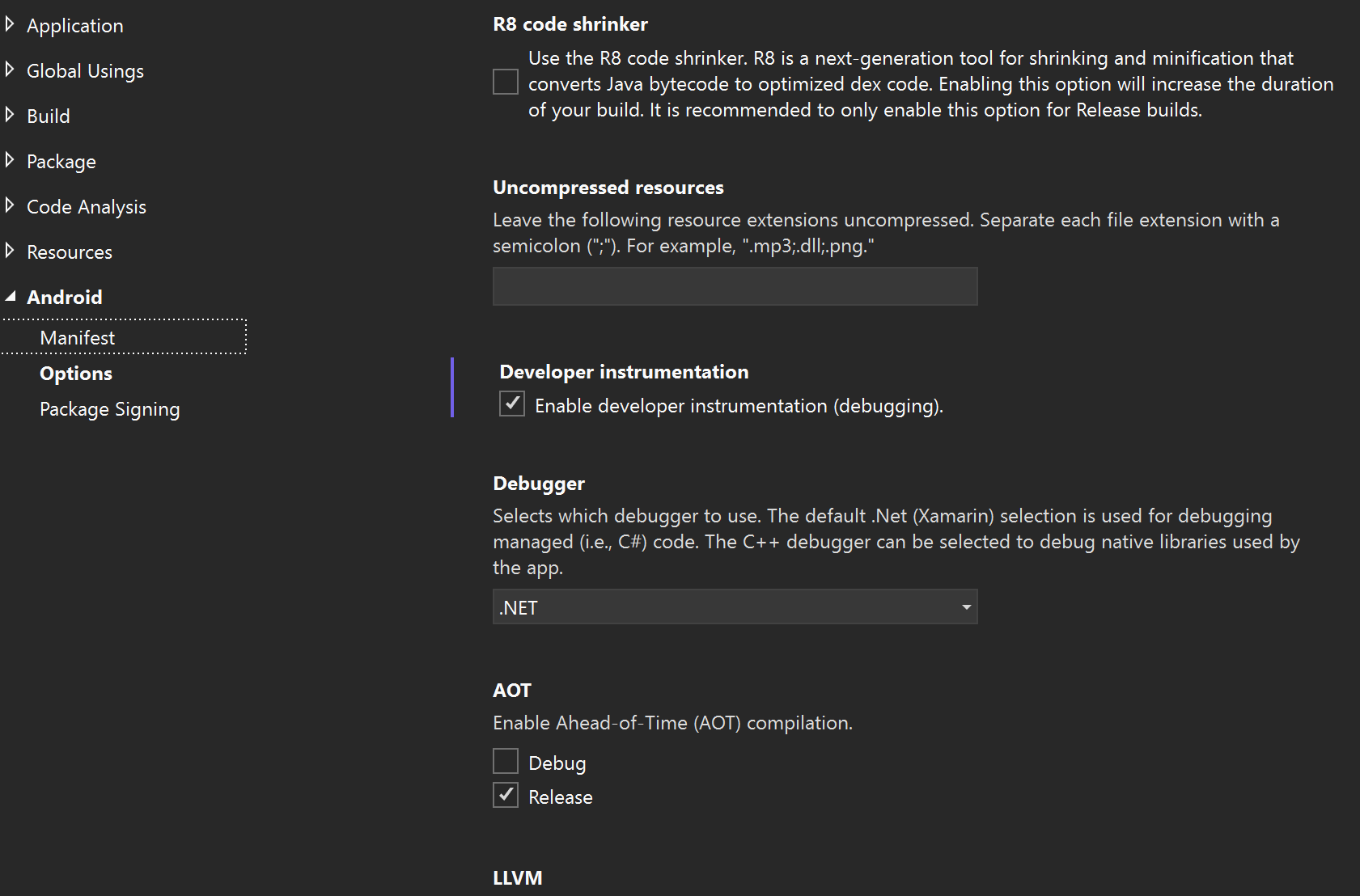Click the Build navigation entry
Screen dimensions: 1360x896
click(49, 115)
